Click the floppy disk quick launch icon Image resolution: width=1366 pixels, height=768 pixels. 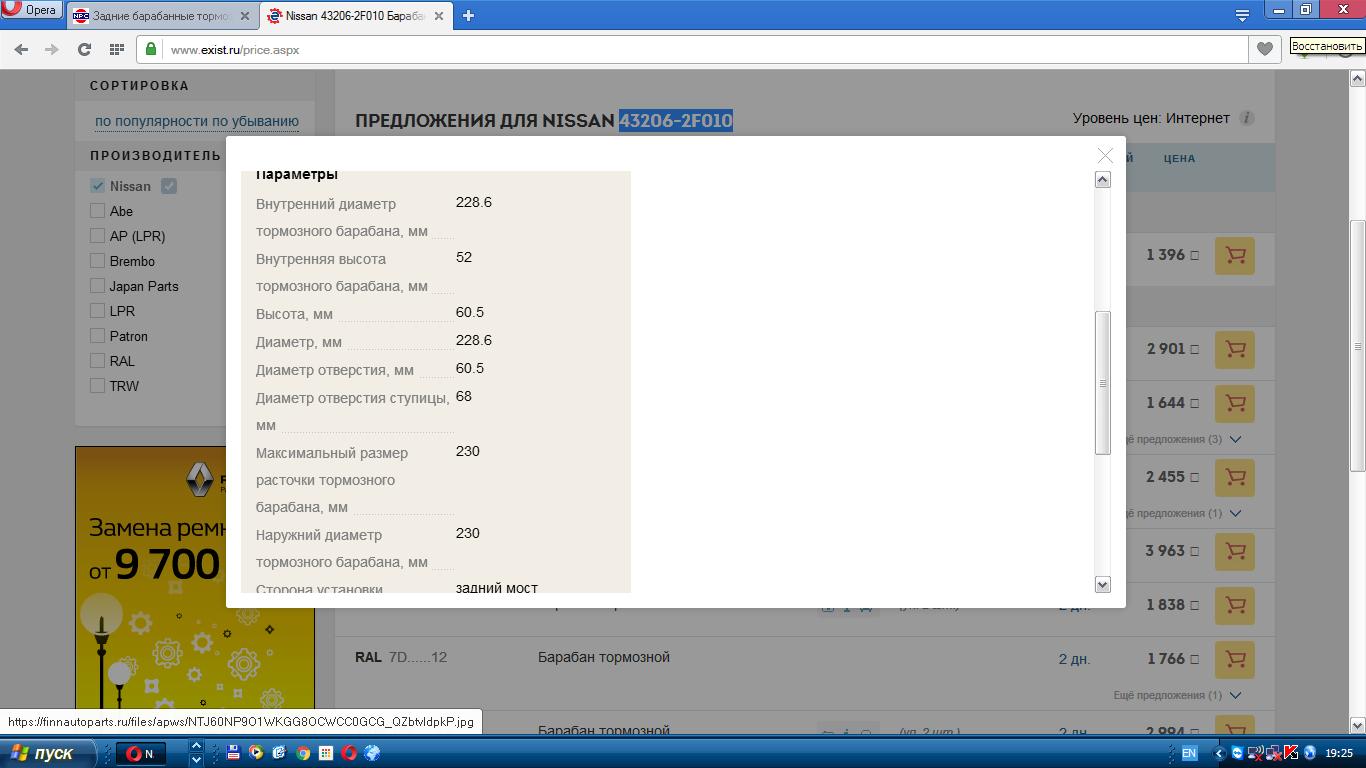click(233, 753)
